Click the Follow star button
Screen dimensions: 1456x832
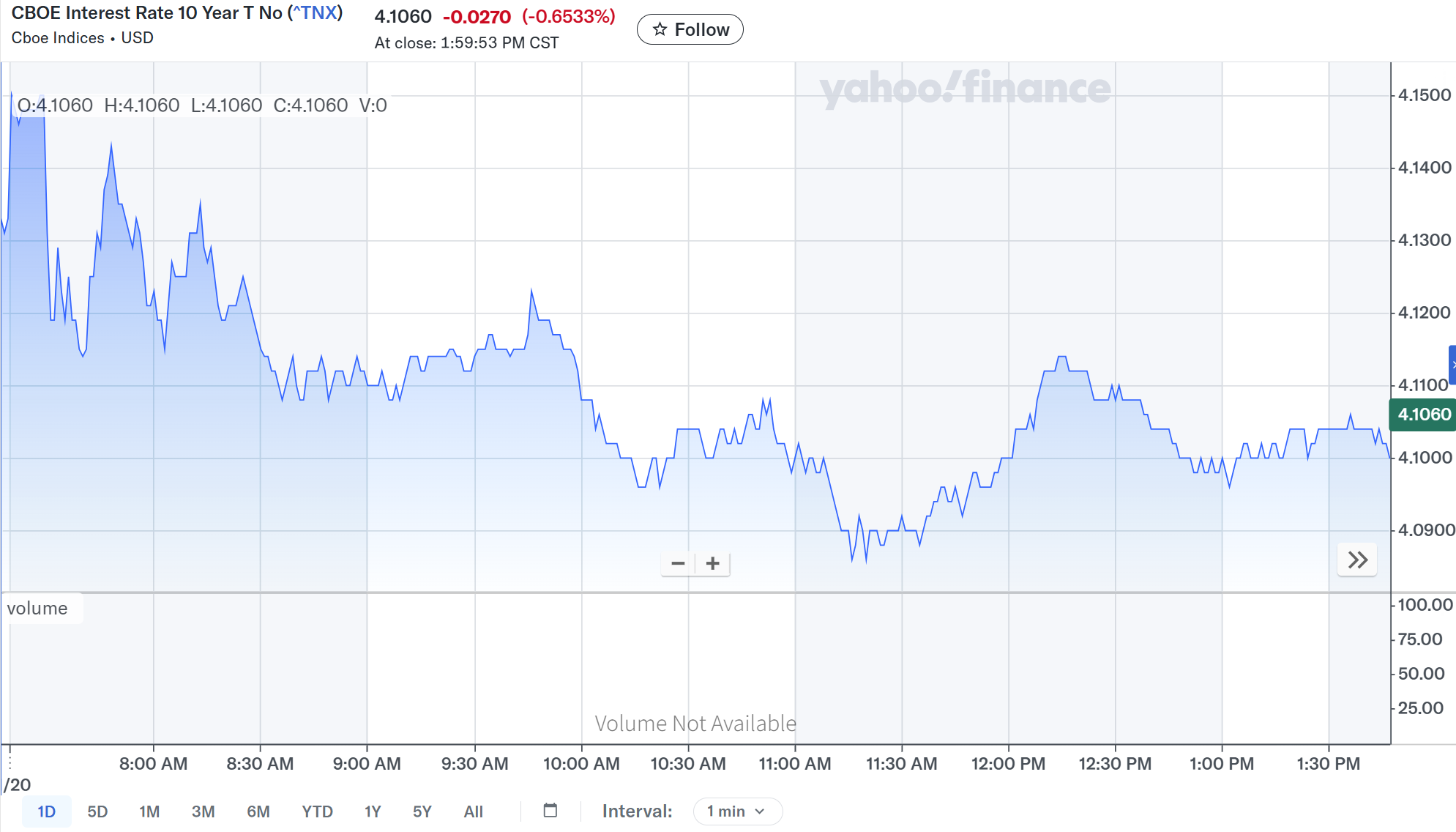(690, 29)
